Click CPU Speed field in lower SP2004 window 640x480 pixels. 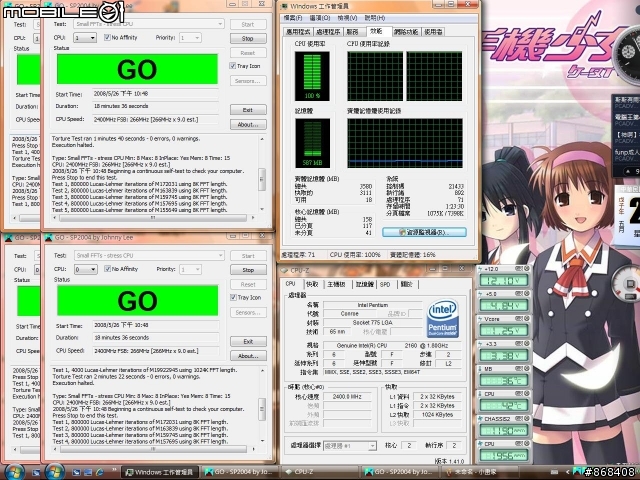(x=156, y=351)
